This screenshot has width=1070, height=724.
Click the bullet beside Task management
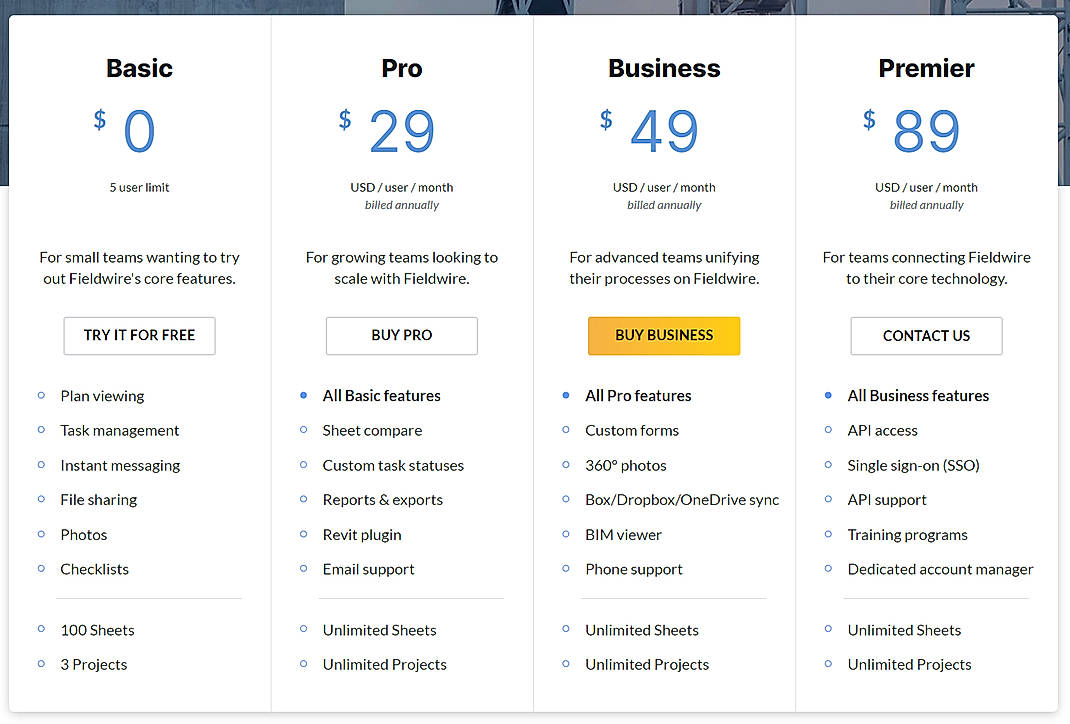click(x=41, y=431)
